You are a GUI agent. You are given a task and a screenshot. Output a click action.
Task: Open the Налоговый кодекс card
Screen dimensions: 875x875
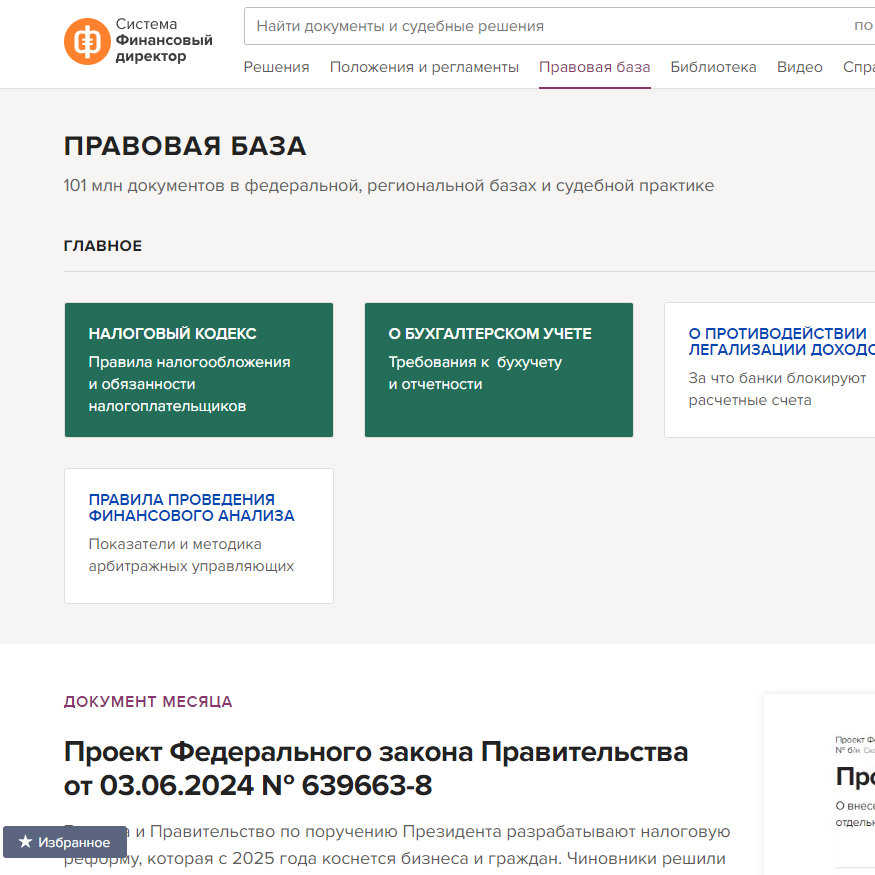199,369
